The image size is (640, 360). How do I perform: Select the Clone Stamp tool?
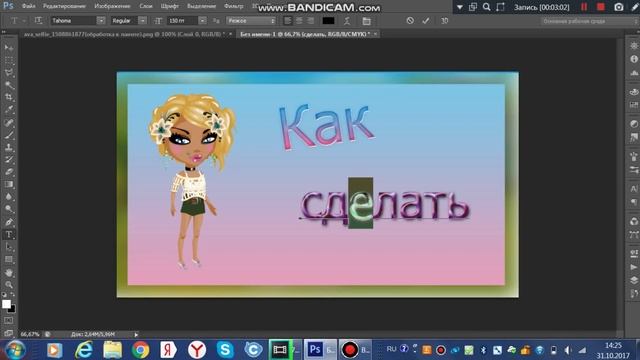(9, 147)
